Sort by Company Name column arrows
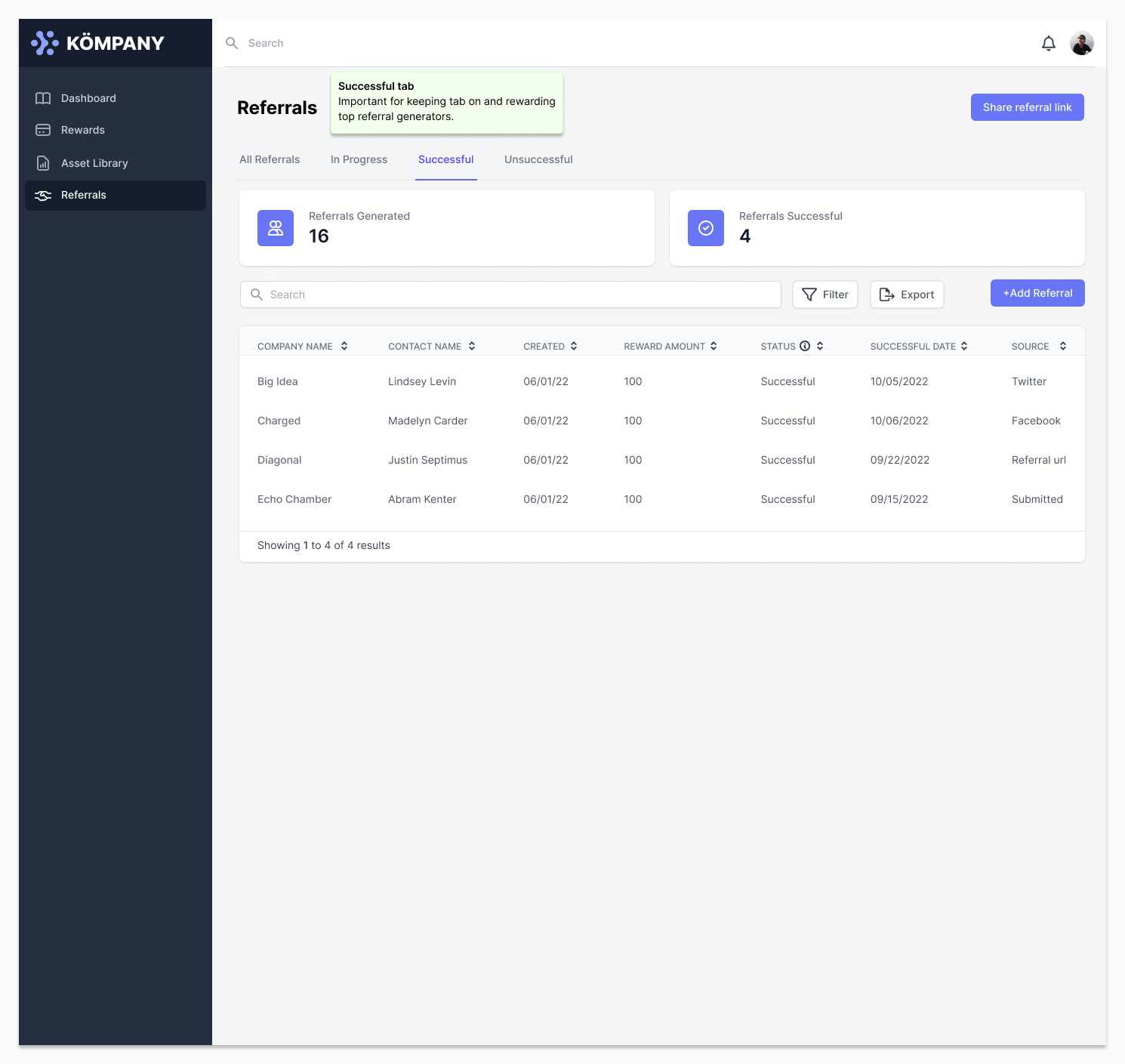This screenshot has width=1125, height=1064. (344, 346)
